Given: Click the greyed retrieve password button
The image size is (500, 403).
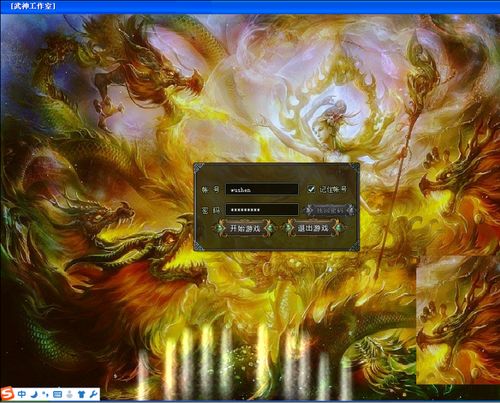Looking at the screenshot, I should coord(329,210).
